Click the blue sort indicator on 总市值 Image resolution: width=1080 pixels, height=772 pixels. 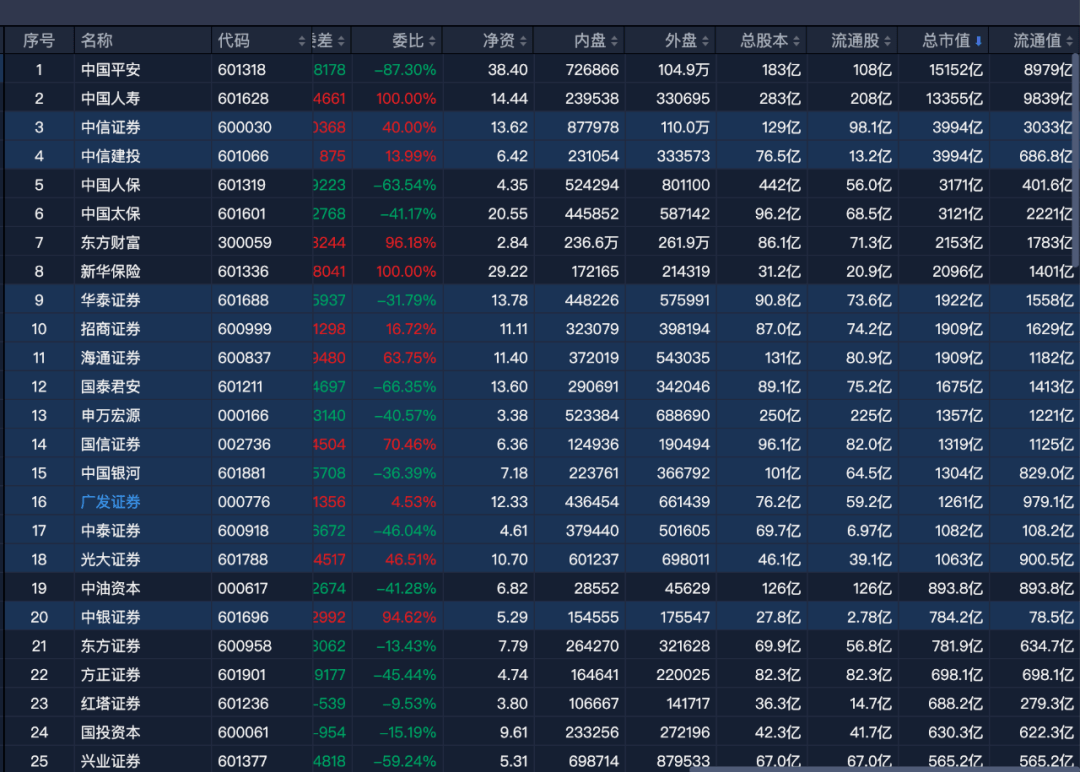tap(977, 40)
